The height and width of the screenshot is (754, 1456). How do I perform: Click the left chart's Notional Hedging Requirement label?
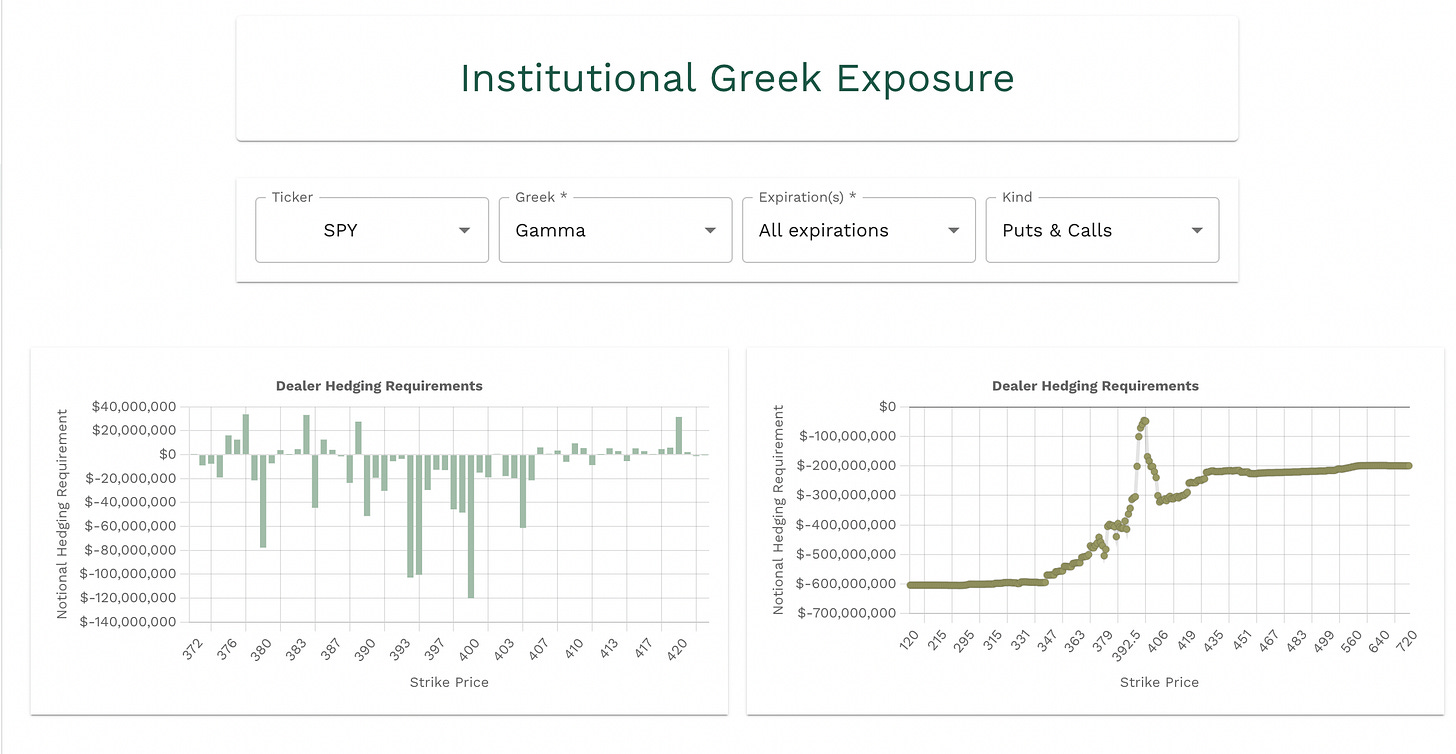pyautogui.click(x=62, y=513)
